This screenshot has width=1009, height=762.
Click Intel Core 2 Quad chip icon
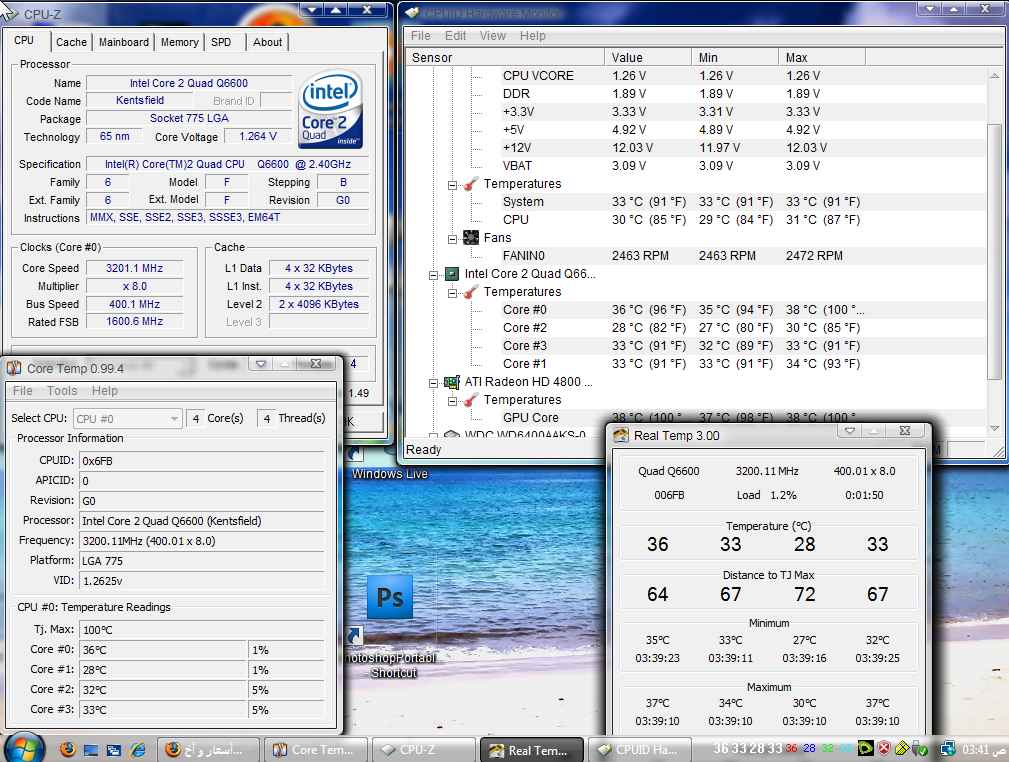(452, 274)
